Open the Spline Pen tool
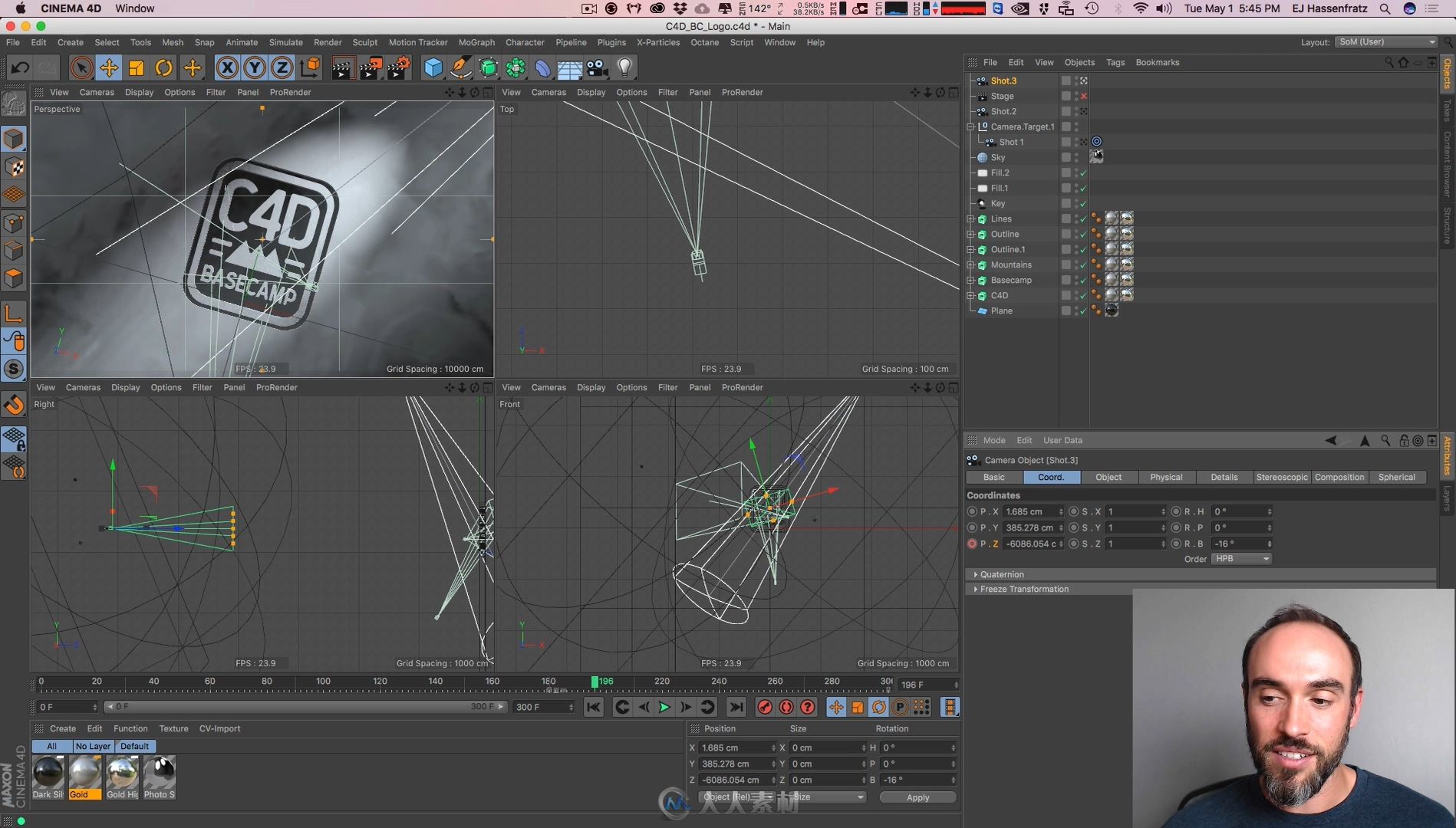This screenshot has height=828, width=1456. (461, 67)
